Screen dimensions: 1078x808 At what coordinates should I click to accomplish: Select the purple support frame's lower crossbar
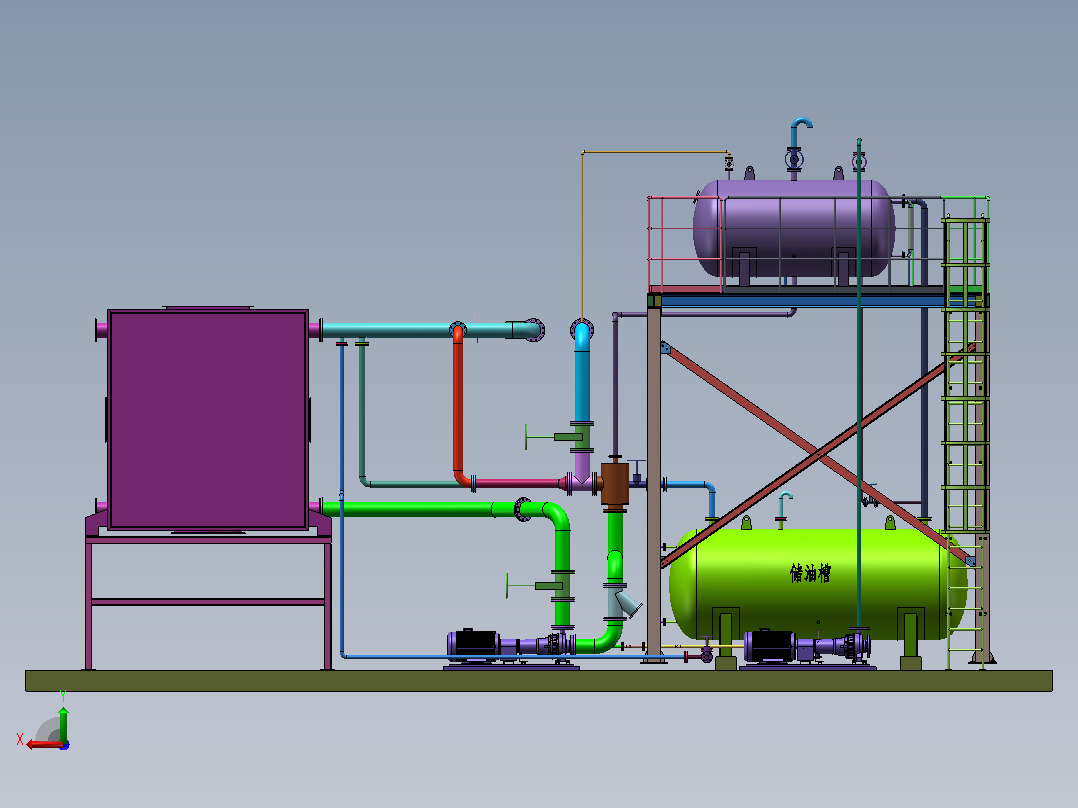208,602
